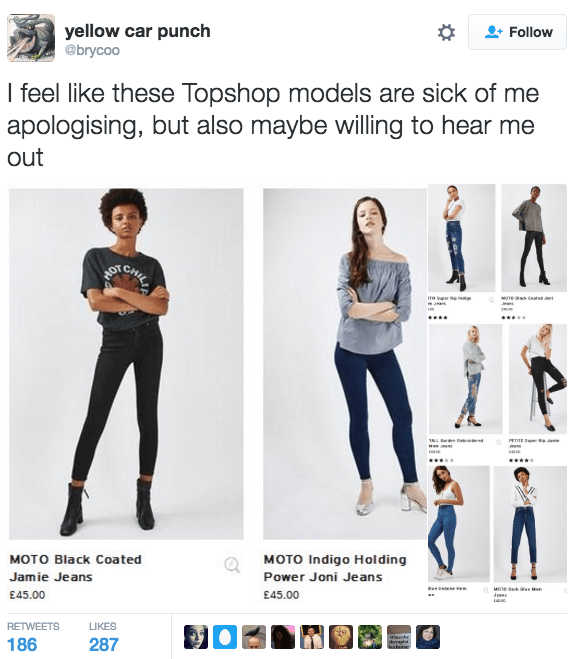588x659 pixels.
Task: Click the blue egg default avatar
Action: pos(225,636)
